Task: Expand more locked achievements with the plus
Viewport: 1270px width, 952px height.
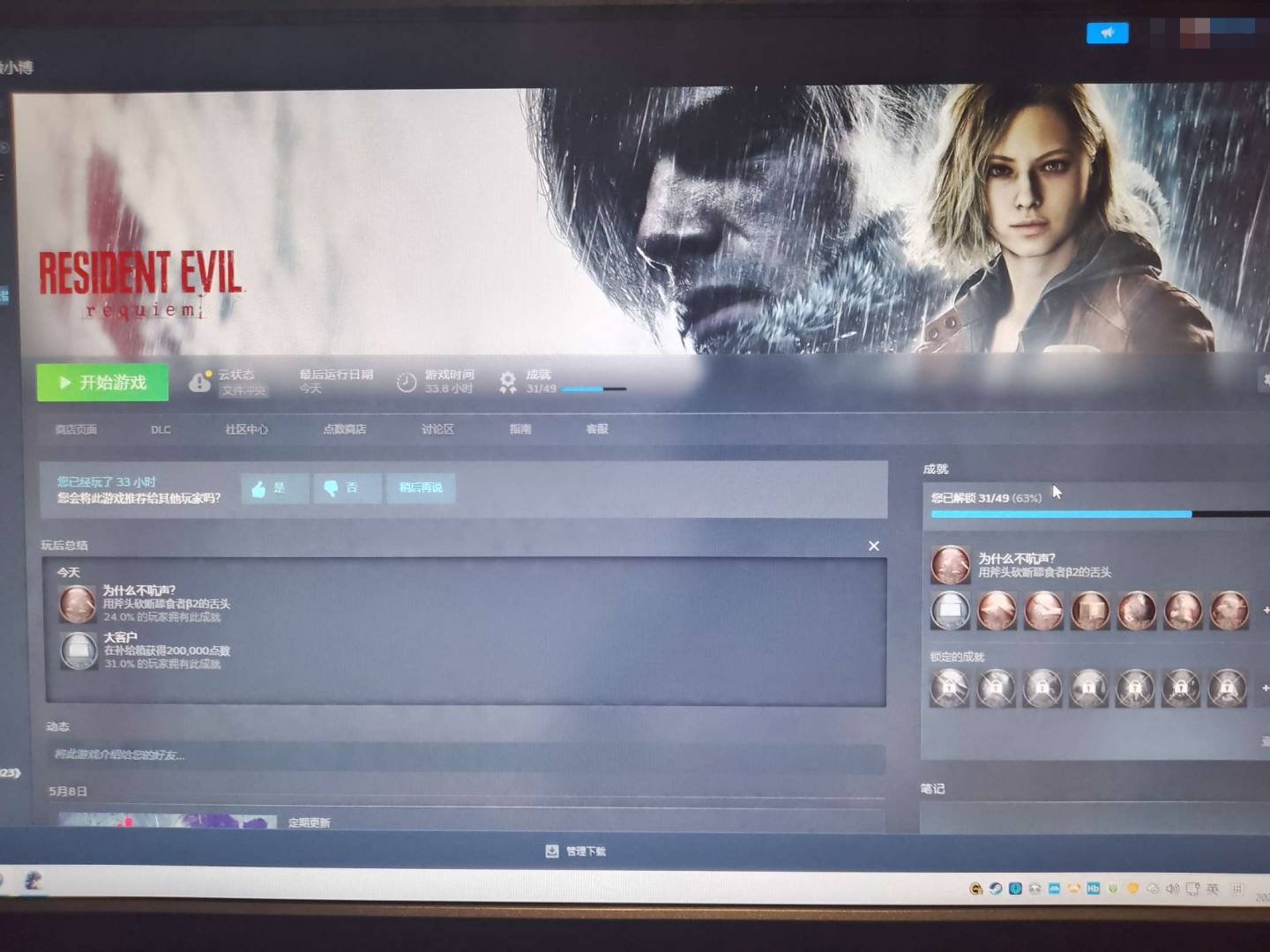Action: pyautogui.click(x=1266, y=688)
